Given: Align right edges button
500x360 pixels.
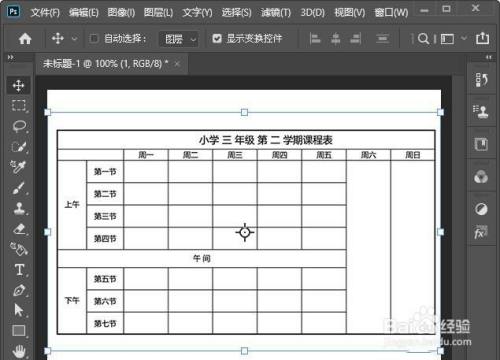Looking at the screenshot, I should (356, 39).
